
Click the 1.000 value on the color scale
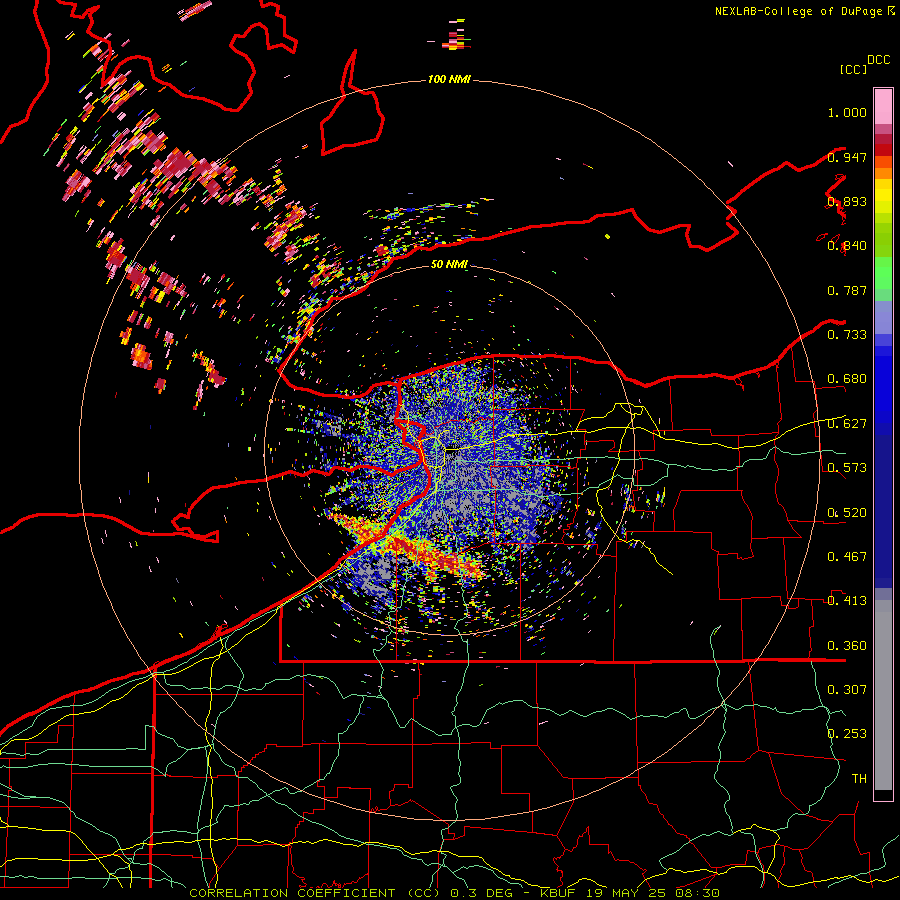(847, 112)
